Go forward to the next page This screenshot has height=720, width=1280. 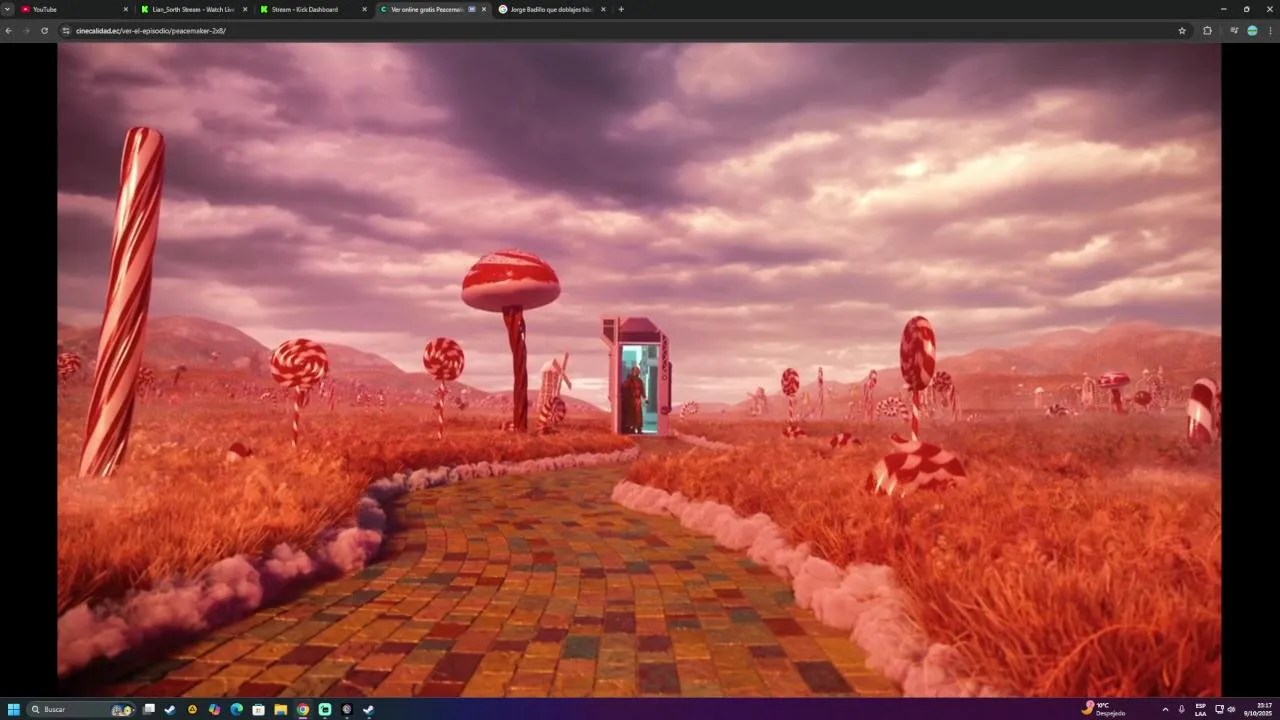tap(26, 30)
